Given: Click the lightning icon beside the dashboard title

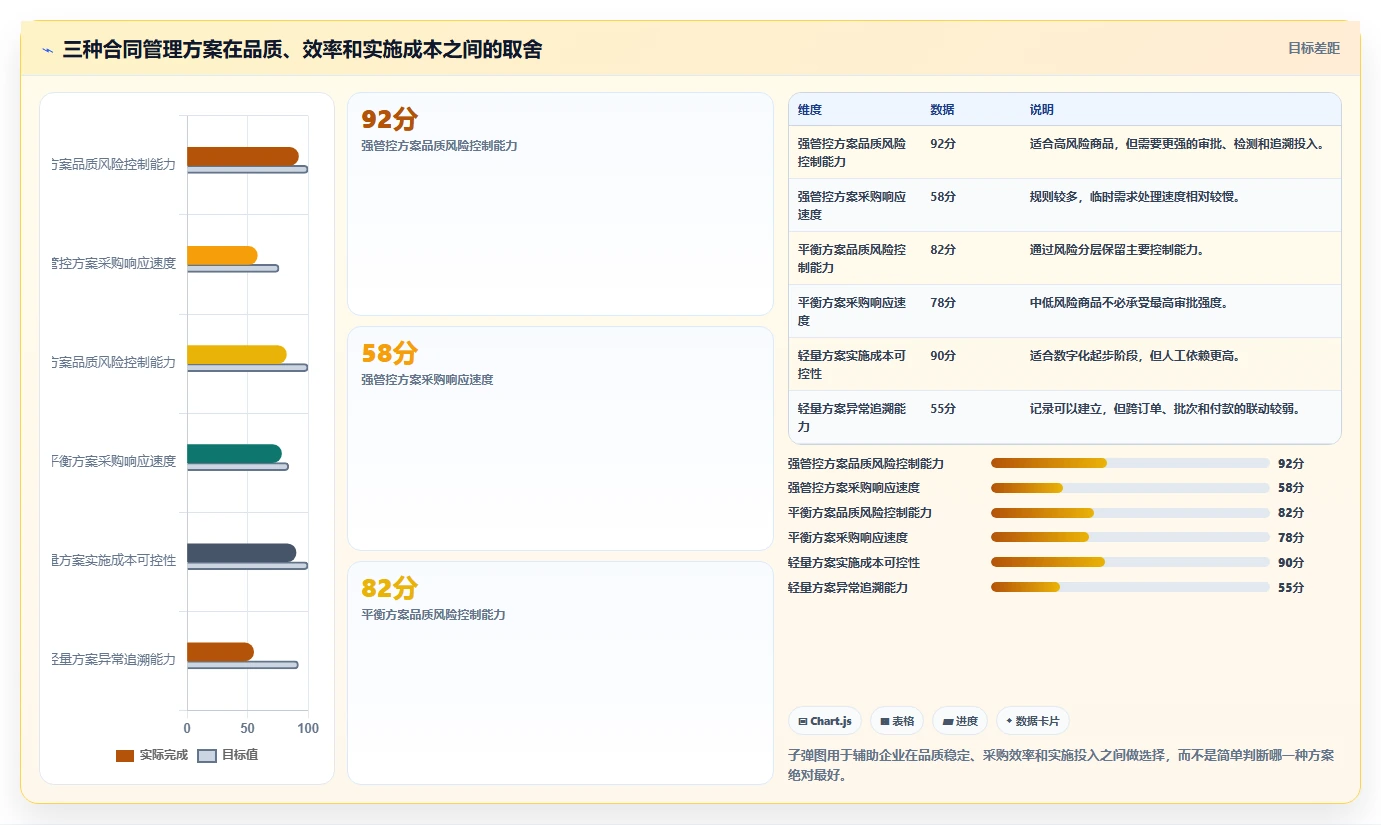Looking at the screenshot, I should [47, 50].
